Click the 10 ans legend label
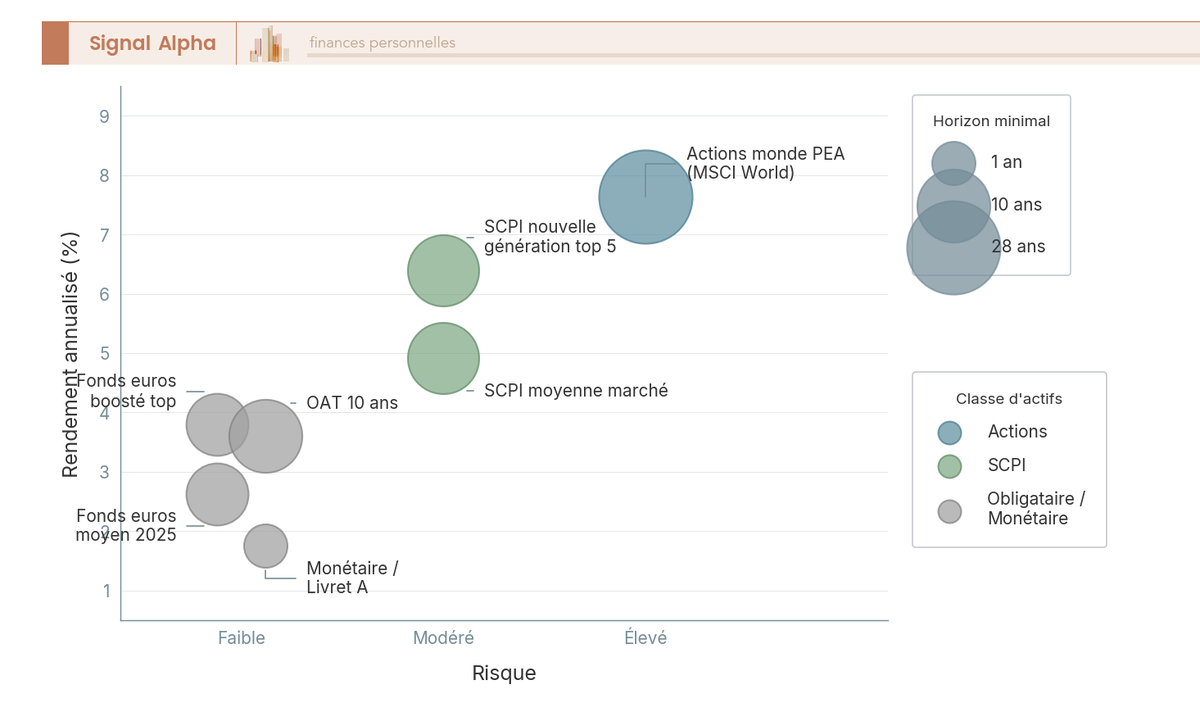Viewport: 1200px width, 721px height. [x=1017, y=205]
